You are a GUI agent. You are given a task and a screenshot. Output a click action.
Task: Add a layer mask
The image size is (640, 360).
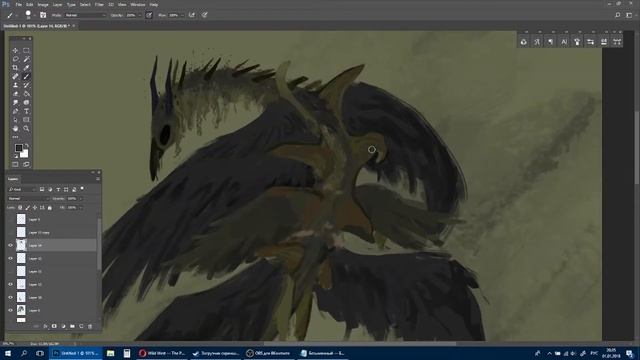[x=54, y=326]
